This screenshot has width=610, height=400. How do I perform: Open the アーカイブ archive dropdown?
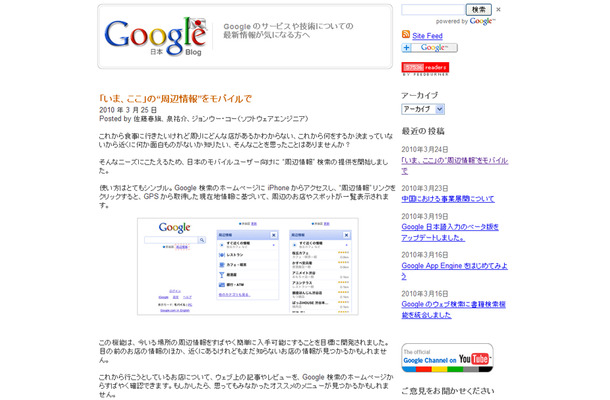423,109
